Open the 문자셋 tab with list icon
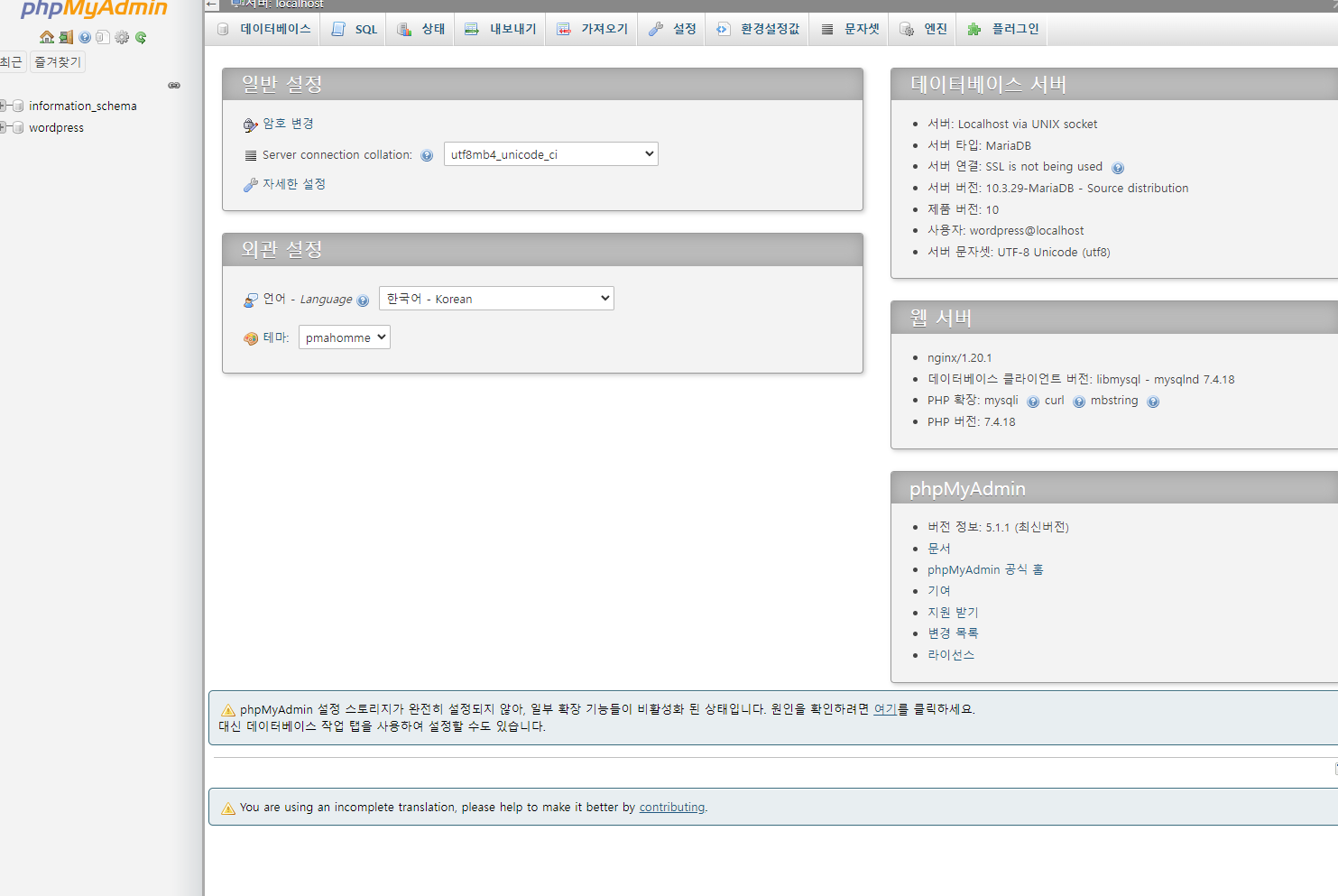 click(x=849, y=29)
